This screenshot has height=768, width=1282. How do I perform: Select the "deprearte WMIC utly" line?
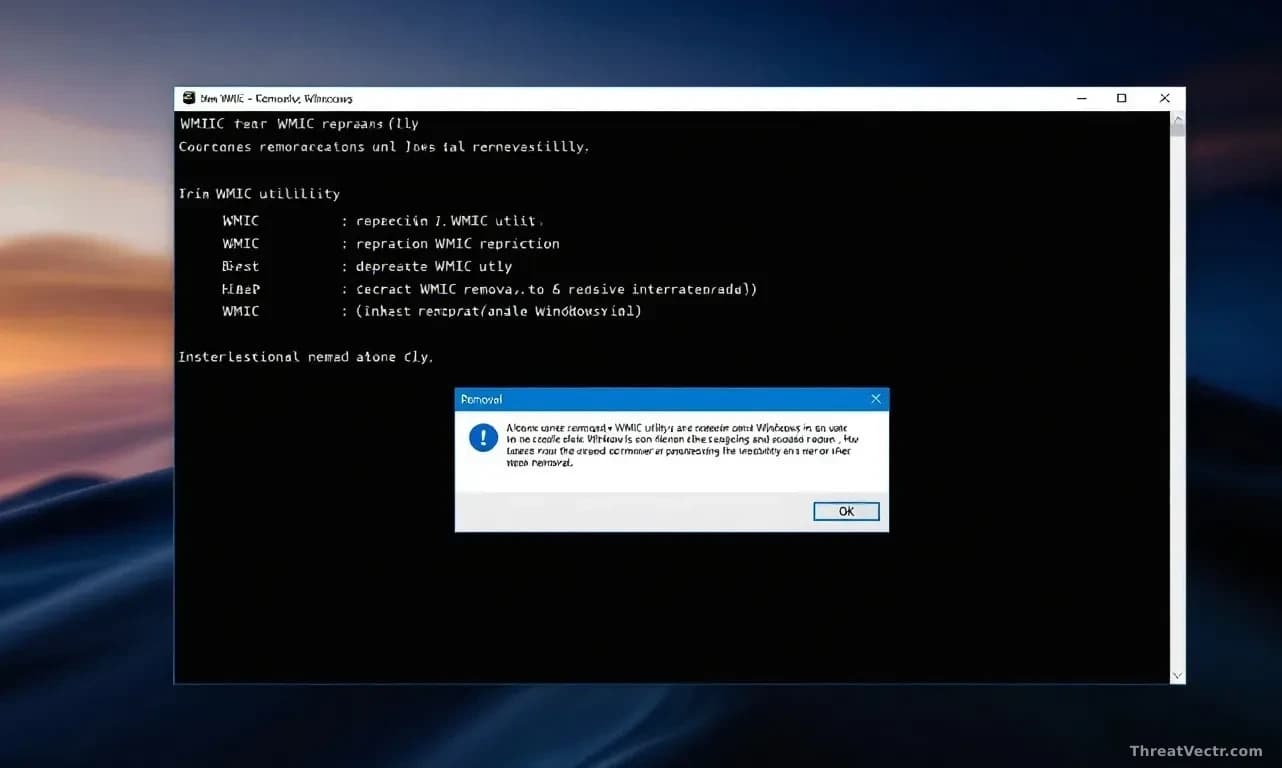(434, 266)
